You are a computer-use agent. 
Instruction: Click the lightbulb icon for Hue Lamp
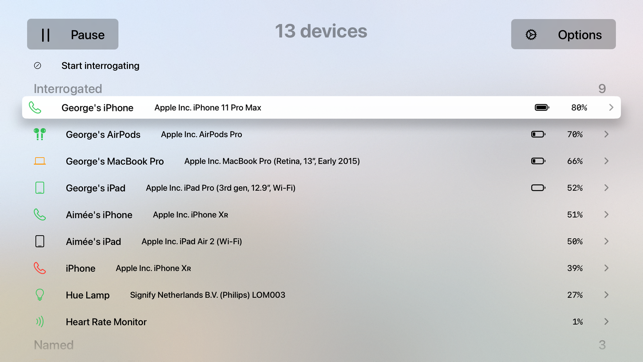click(x=40, y=295)
